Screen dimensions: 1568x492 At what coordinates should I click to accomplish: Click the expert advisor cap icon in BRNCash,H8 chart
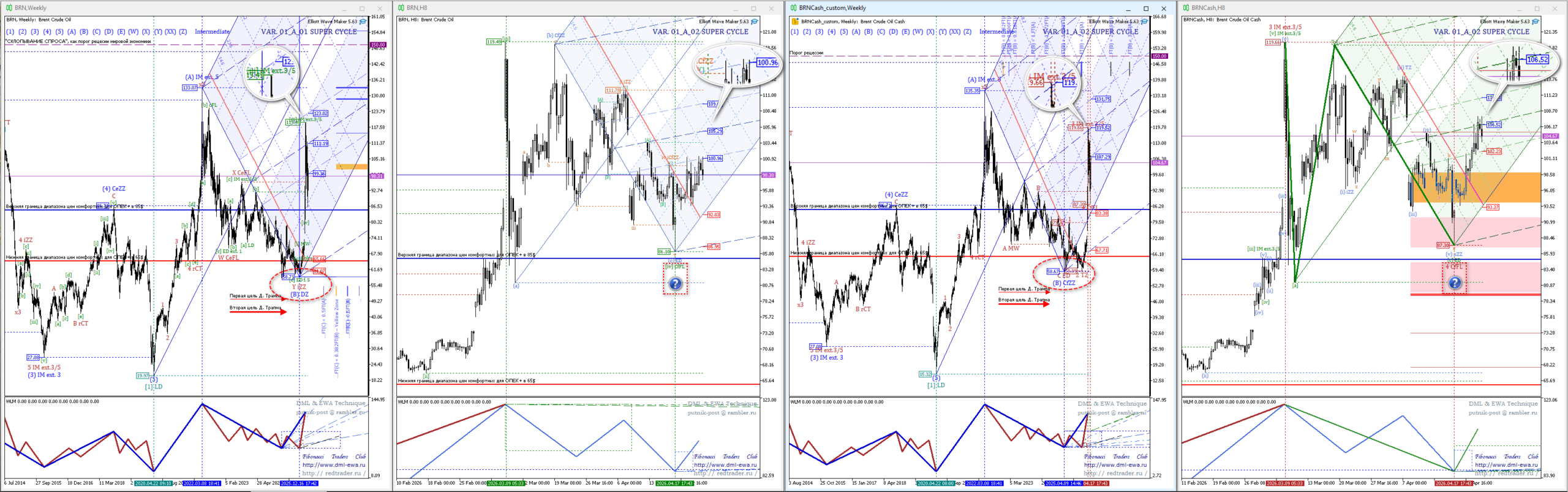click(1539, 21)
